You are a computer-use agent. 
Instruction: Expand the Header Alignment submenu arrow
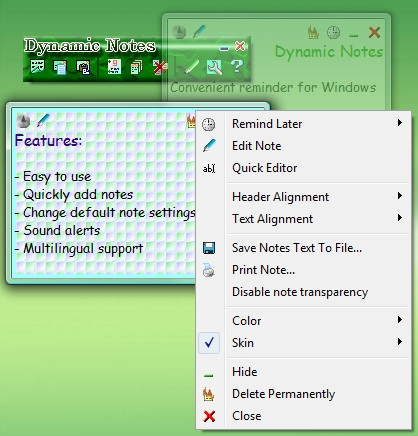pos(400,196)
